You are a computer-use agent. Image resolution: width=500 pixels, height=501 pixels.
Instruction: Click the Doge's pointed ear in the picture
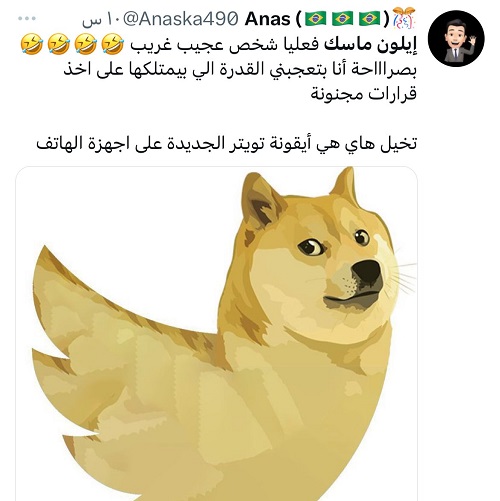(262, 200)
